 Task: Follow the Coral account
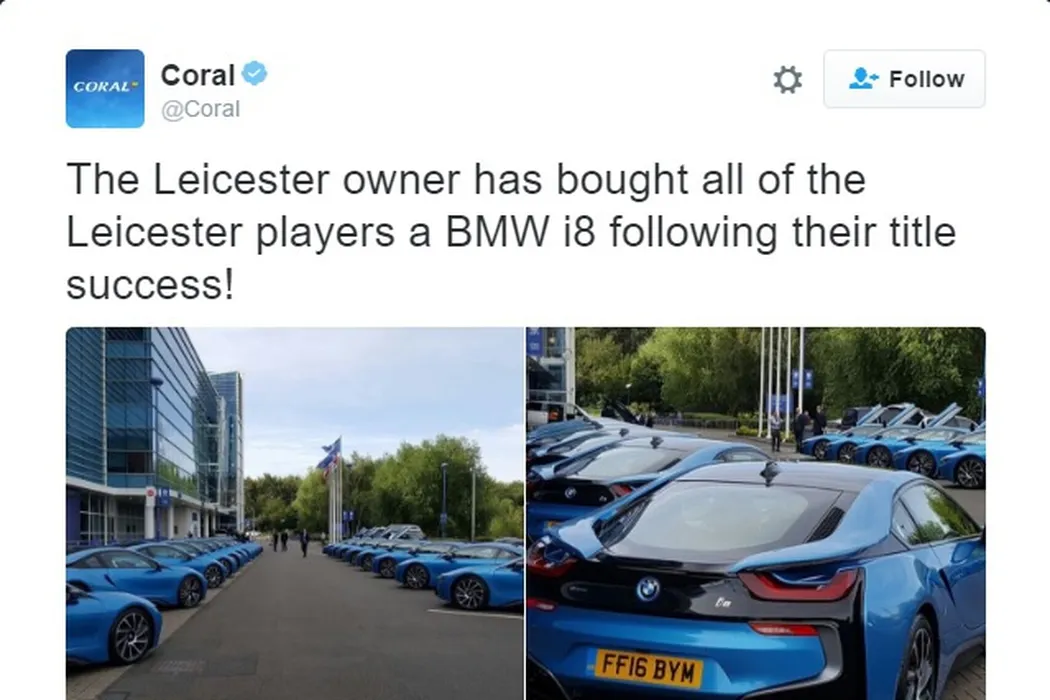(904, 79)
